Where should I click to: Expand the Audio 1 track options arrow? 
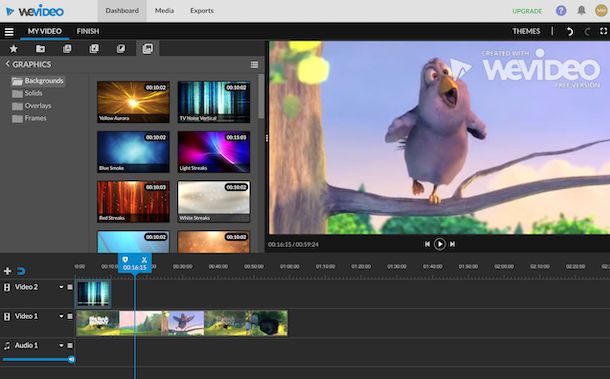coord(61,346)
